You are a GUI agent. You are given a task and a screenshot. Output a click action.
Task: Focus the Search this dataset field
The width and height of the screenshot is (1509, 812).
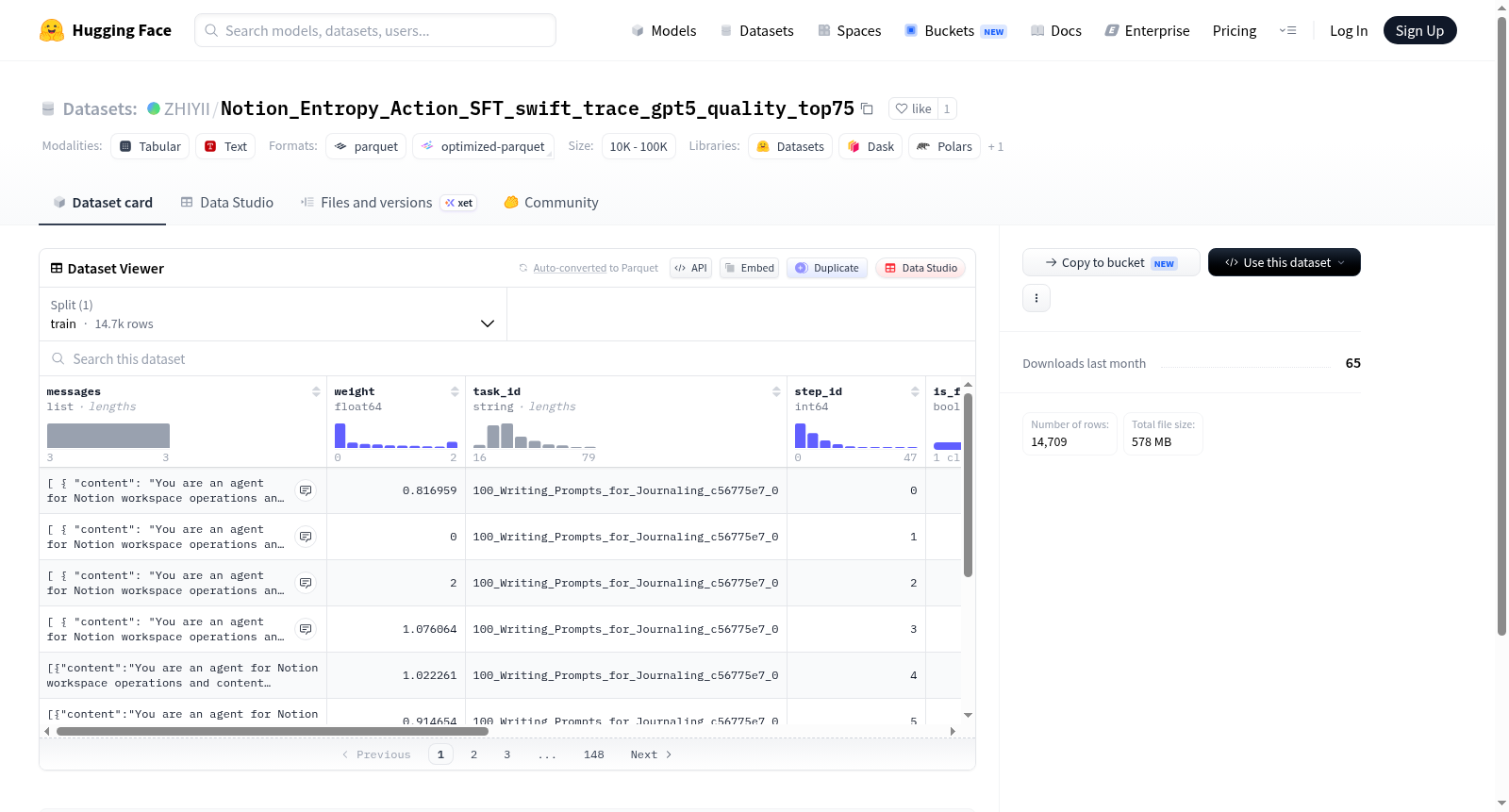coord(507,358)
